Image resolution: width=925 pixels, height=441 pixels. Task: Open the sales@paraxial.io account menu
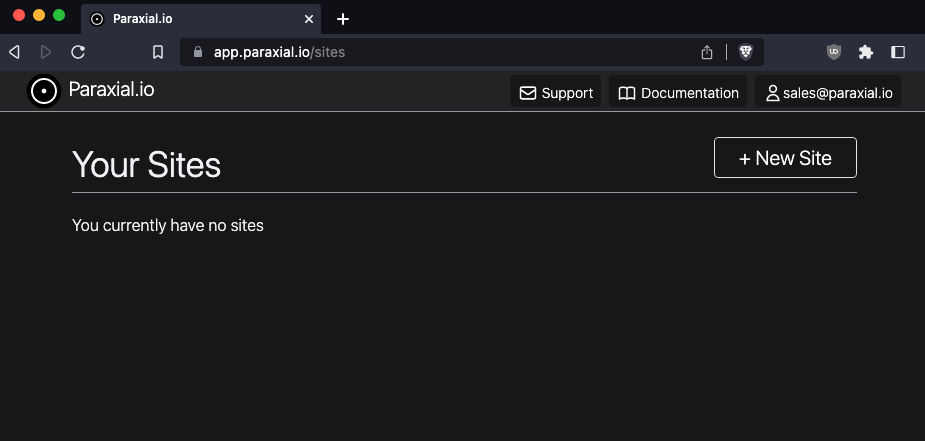coord(828,93)
